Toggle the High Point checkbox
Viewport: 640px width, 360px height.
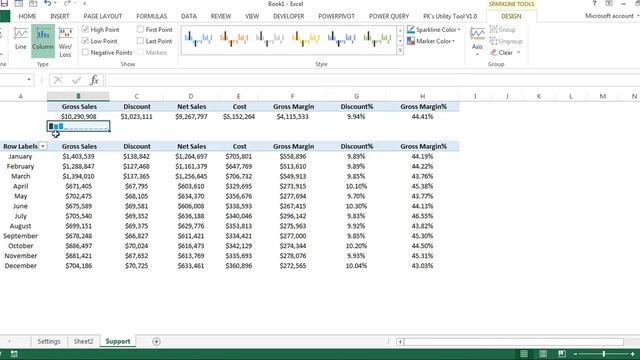pyautogui.click(x=85, y=29)
